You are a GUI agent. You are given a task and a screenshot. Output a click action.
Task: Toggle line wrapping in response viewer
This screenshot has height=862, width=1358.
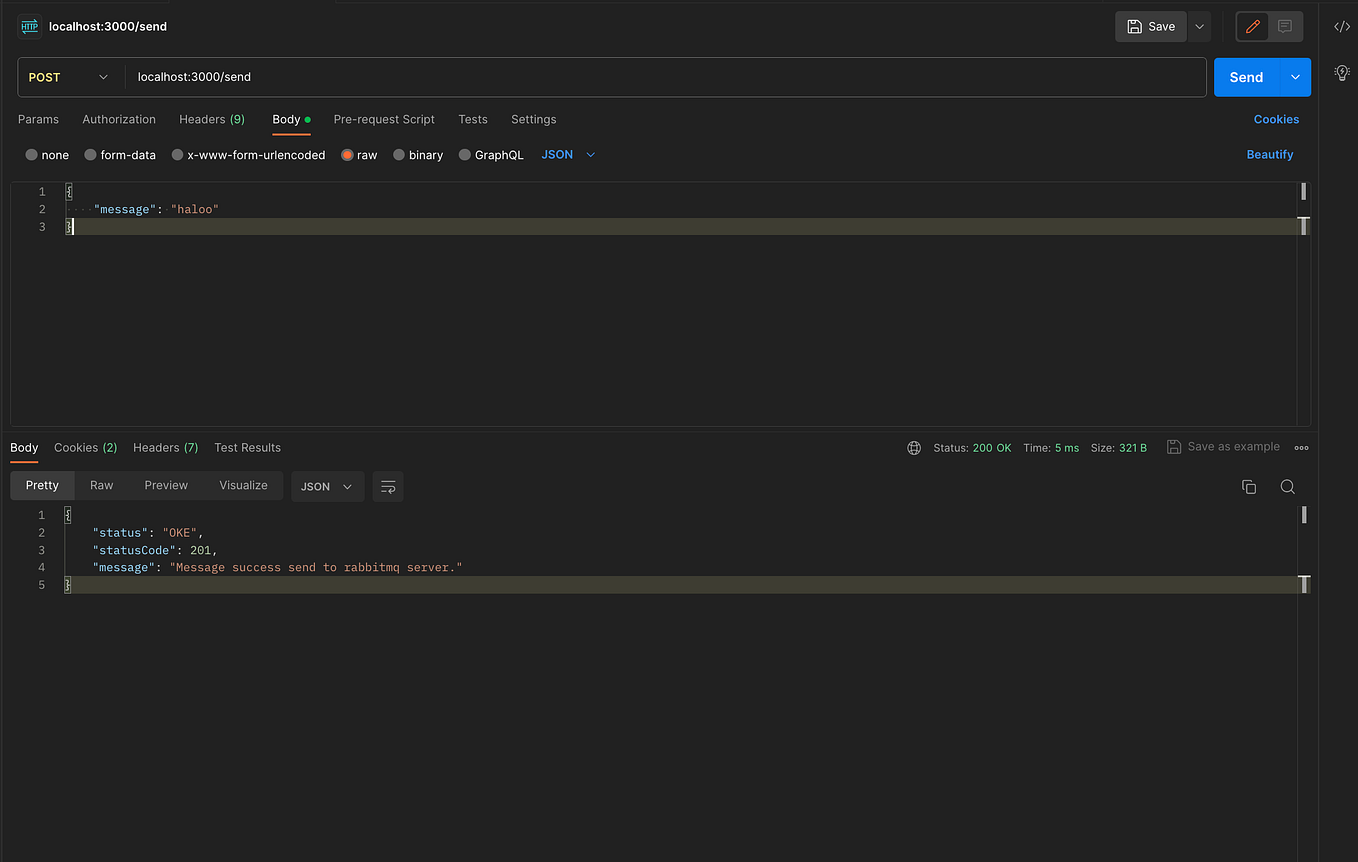coord(388,486)
